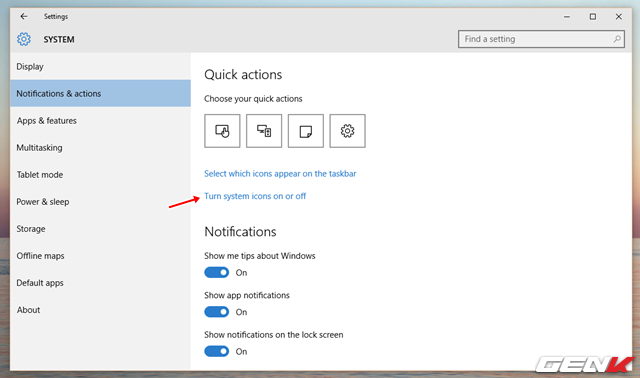Maximize the Settings window
This screenshot has height=378, width=640.
click(593, 16)
